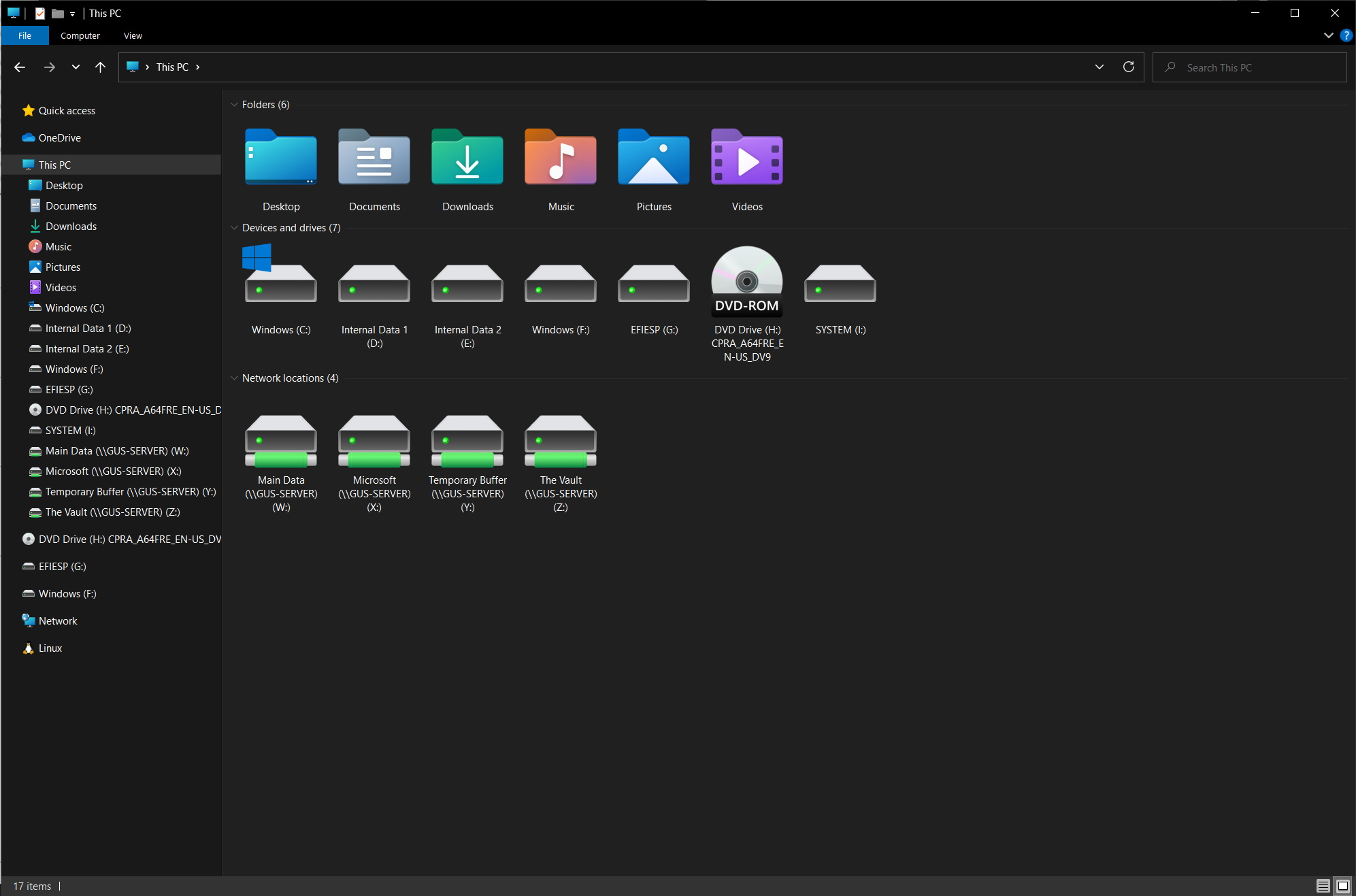Open the Help question mark icon
The height and width of the screenshot is (896, 1356).
(1346, 35)
